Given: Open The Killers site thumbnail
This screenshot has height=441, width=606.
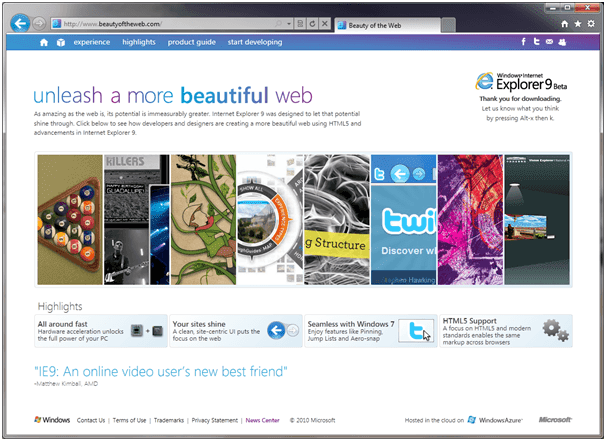Looking at the screenshot, I should [136, 220].
